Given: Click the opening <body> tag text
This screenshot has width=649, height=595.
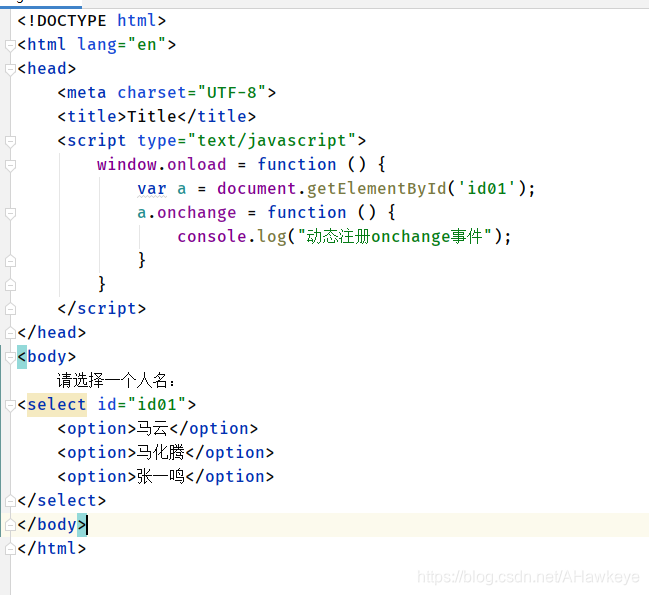Looking at the screenshot, I should pyautogui.click(x=47, y=357).
